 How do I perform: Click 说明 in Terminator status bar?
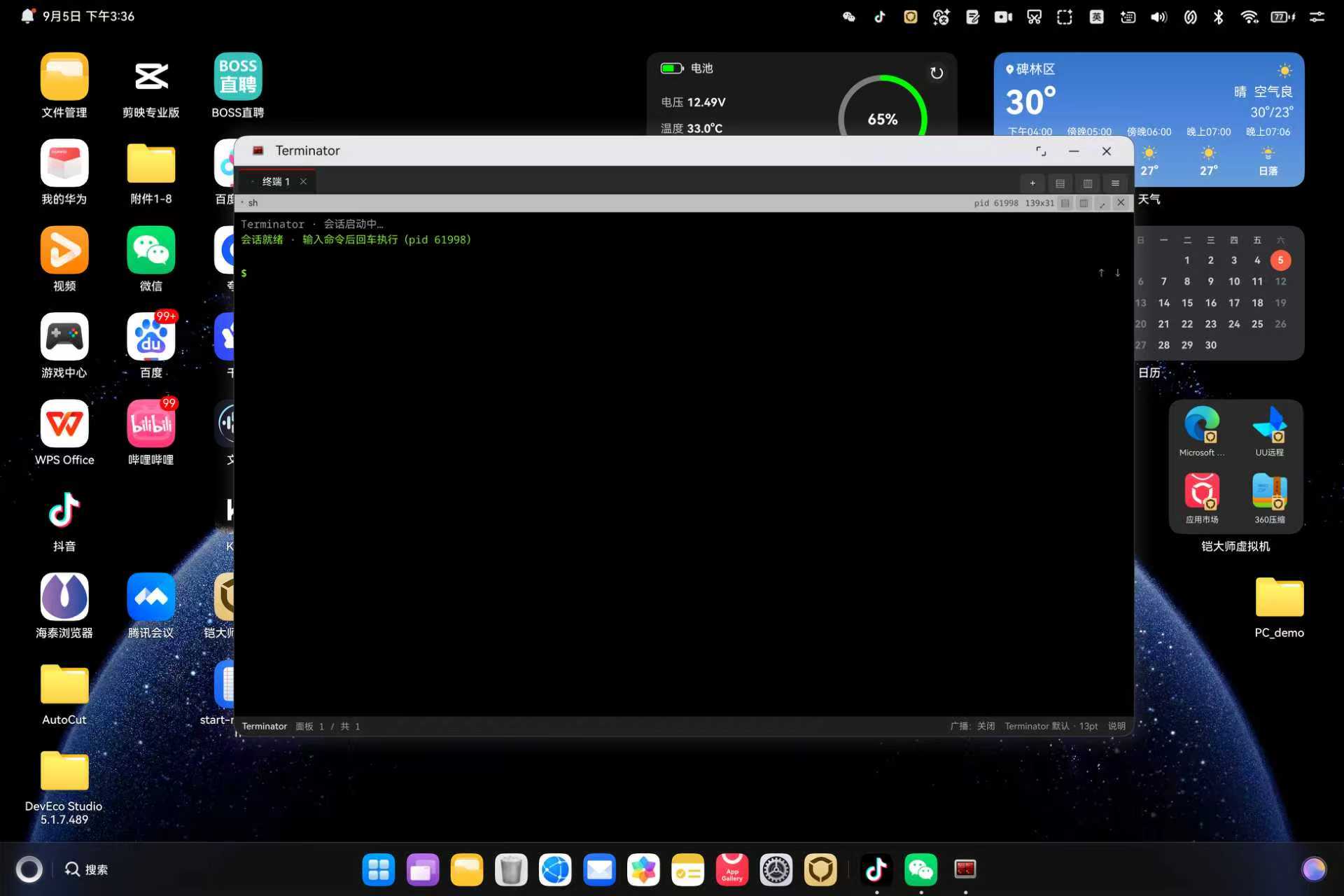click(x=1116, y=726)
